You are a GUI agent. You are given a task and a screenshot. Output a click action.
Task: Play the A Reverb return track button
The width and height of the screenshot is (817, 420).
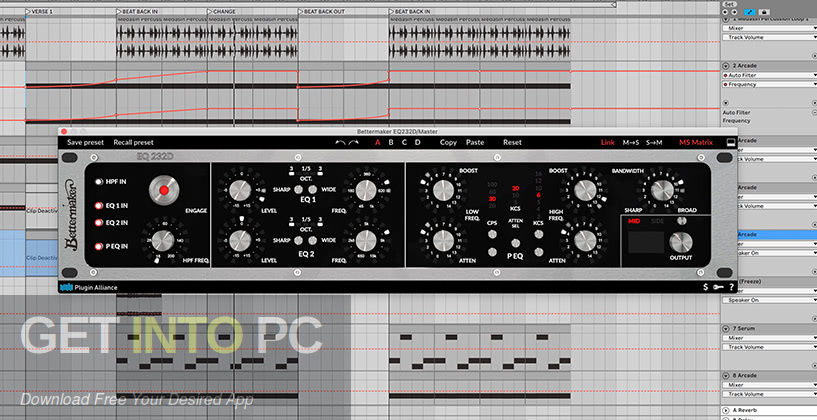(725, 410)
